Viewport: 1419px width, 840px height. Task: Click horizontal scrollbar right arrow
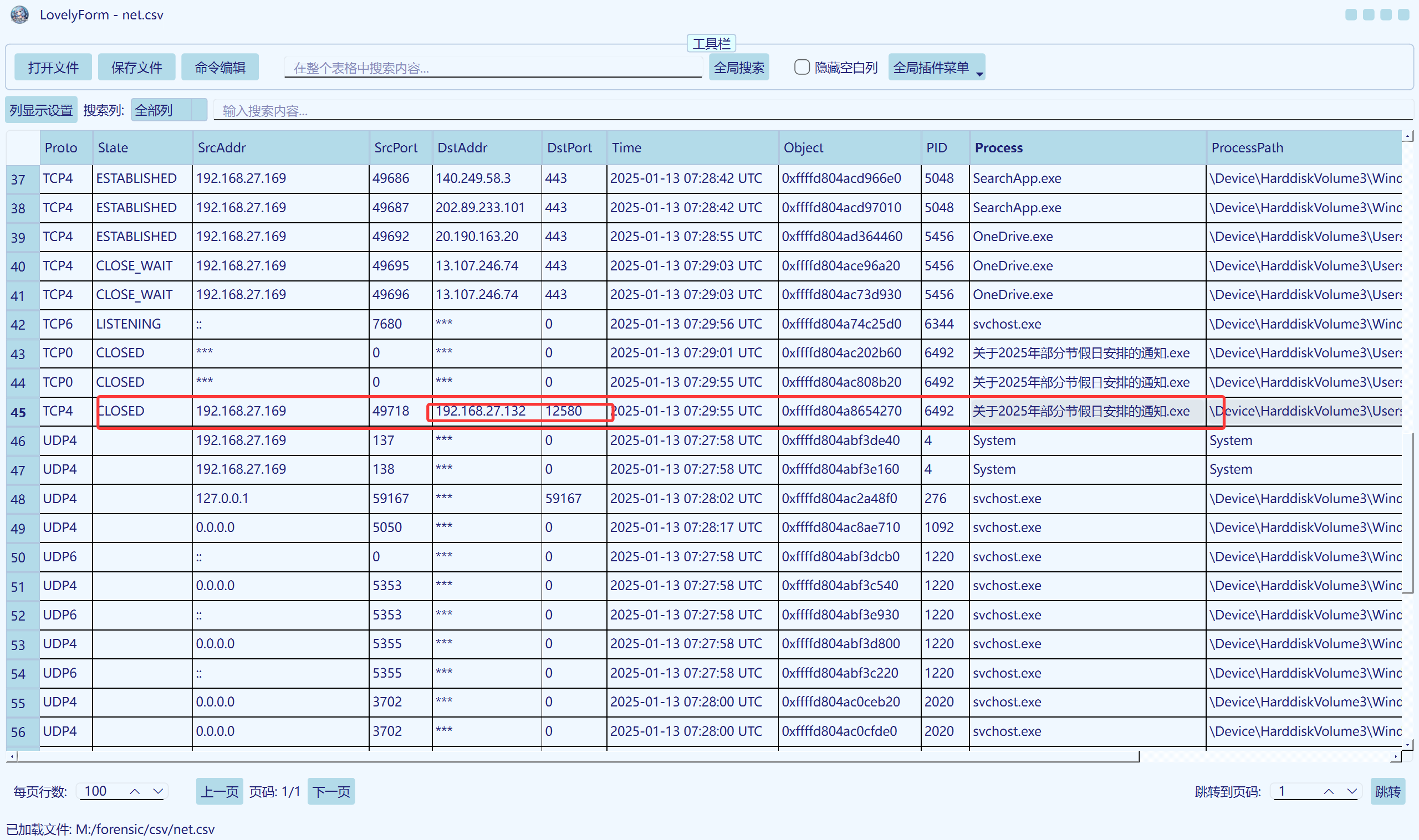[x=1396, y=757]
